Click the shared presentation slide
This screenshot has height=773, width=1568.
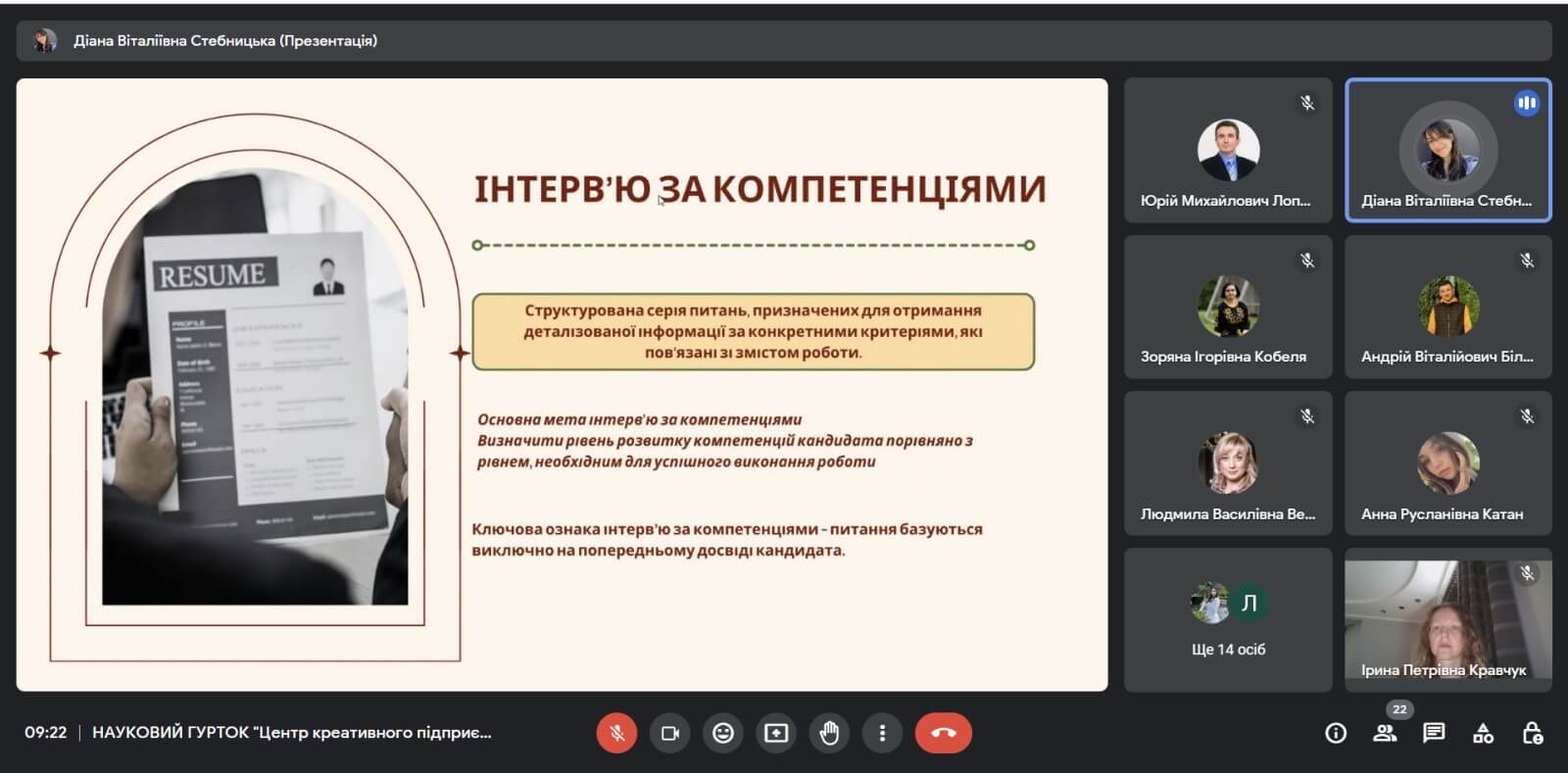tap(562, 384)
